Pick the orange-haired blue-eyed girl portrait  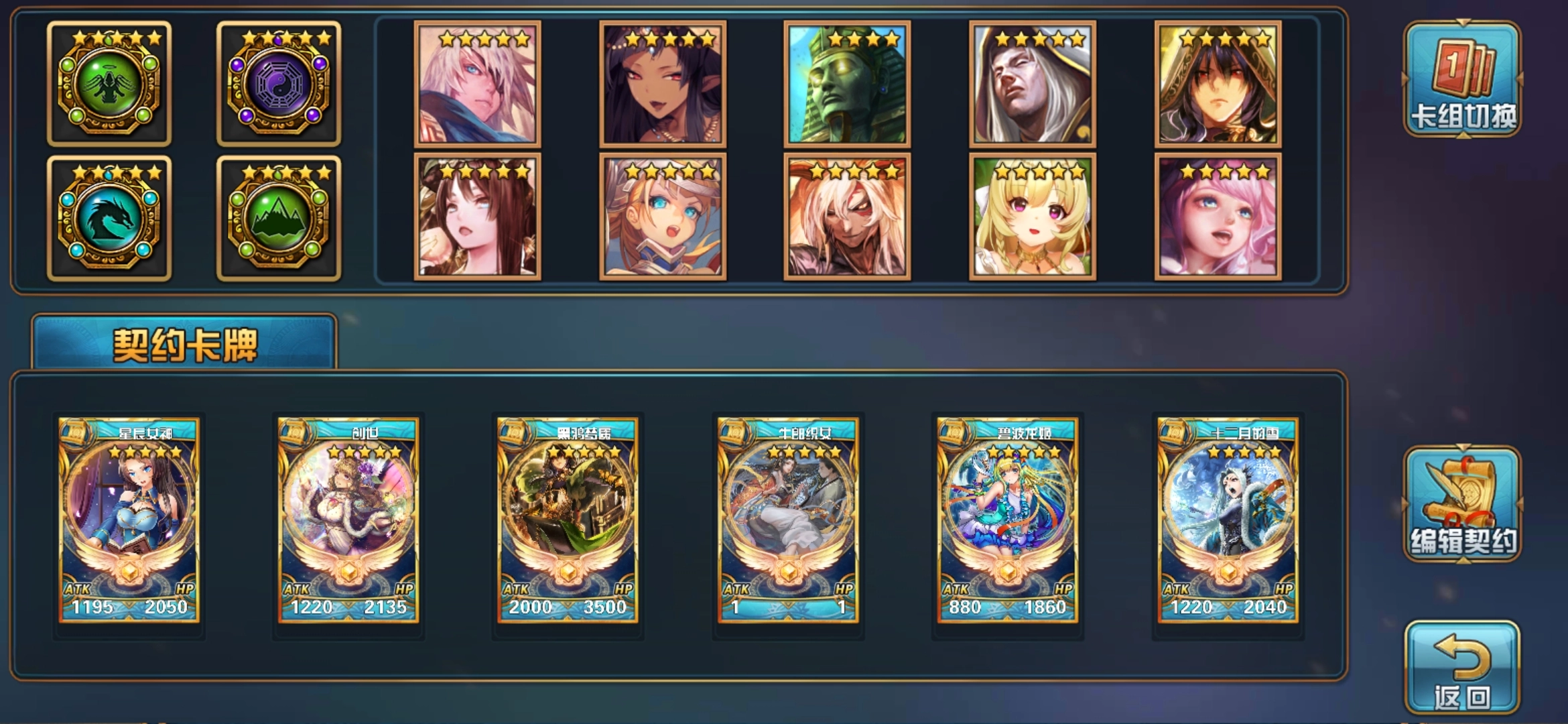(663, 217)
